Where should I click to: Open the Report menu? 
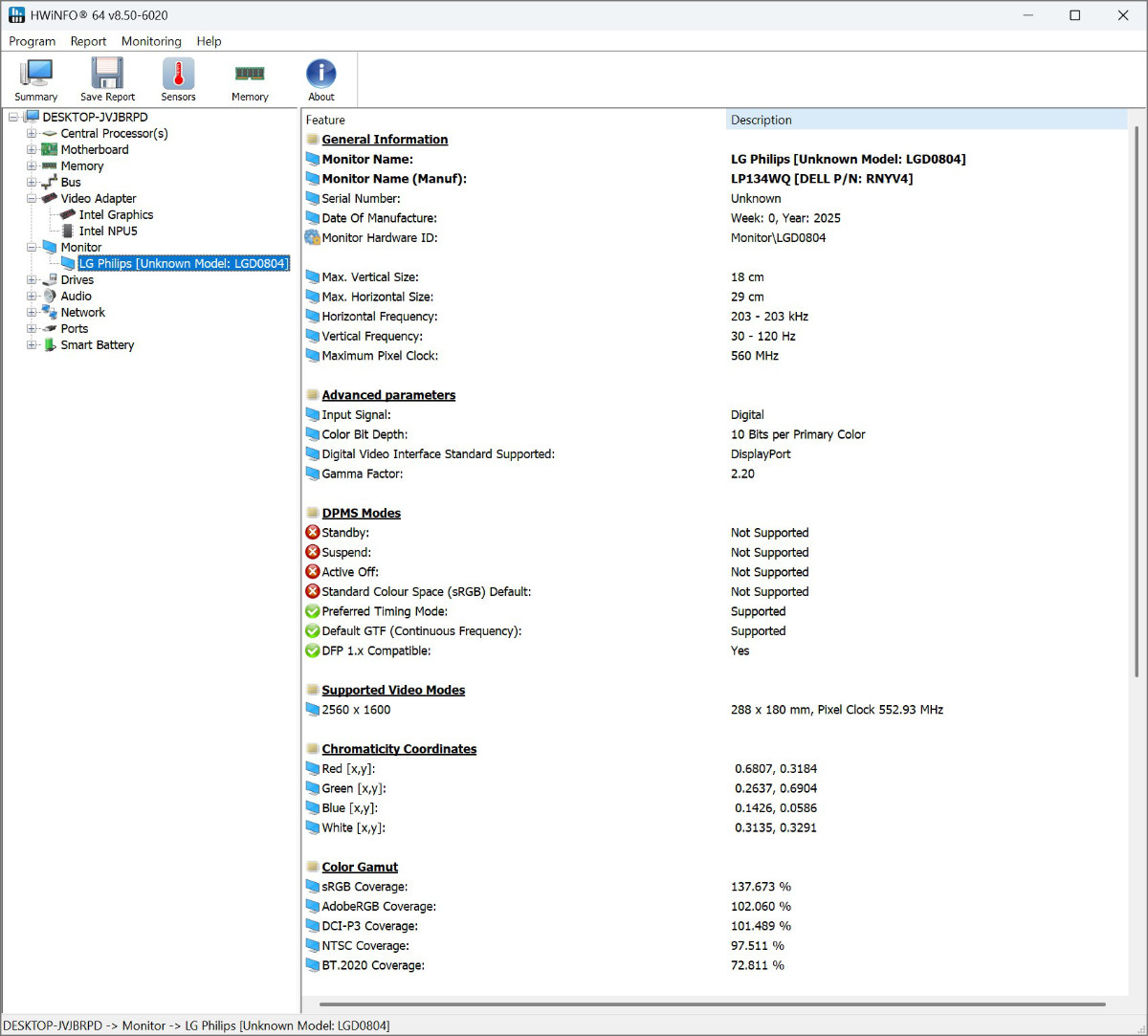click(x=88, y=41)
